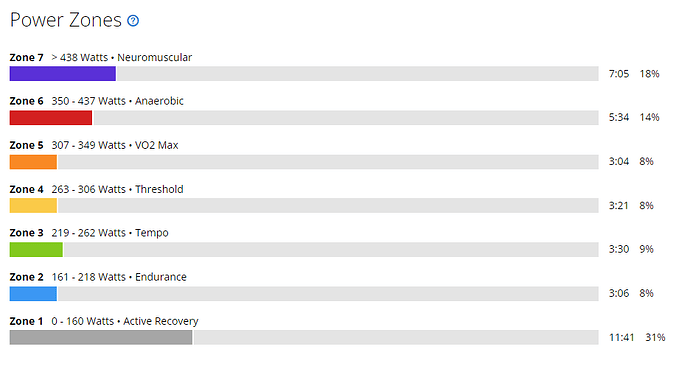
Task: Click the 3:06 time for Zone 2
Action: point(619,293)
